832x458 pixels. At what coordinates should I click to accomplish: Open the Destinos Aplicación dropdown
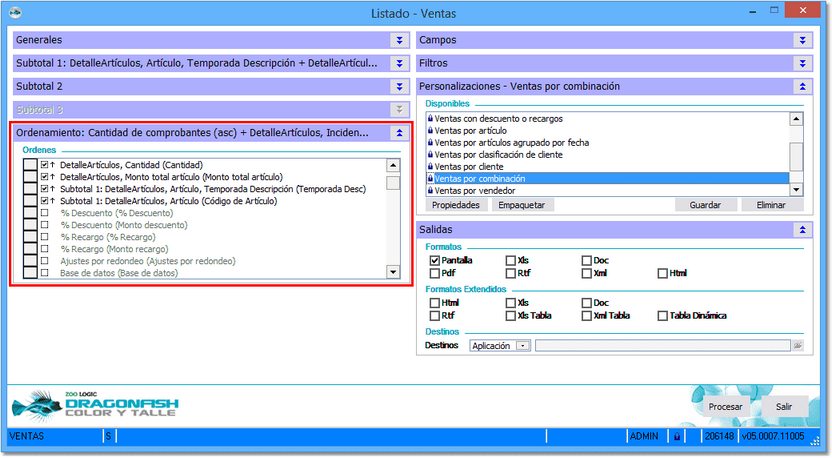(x=522, y=346)
